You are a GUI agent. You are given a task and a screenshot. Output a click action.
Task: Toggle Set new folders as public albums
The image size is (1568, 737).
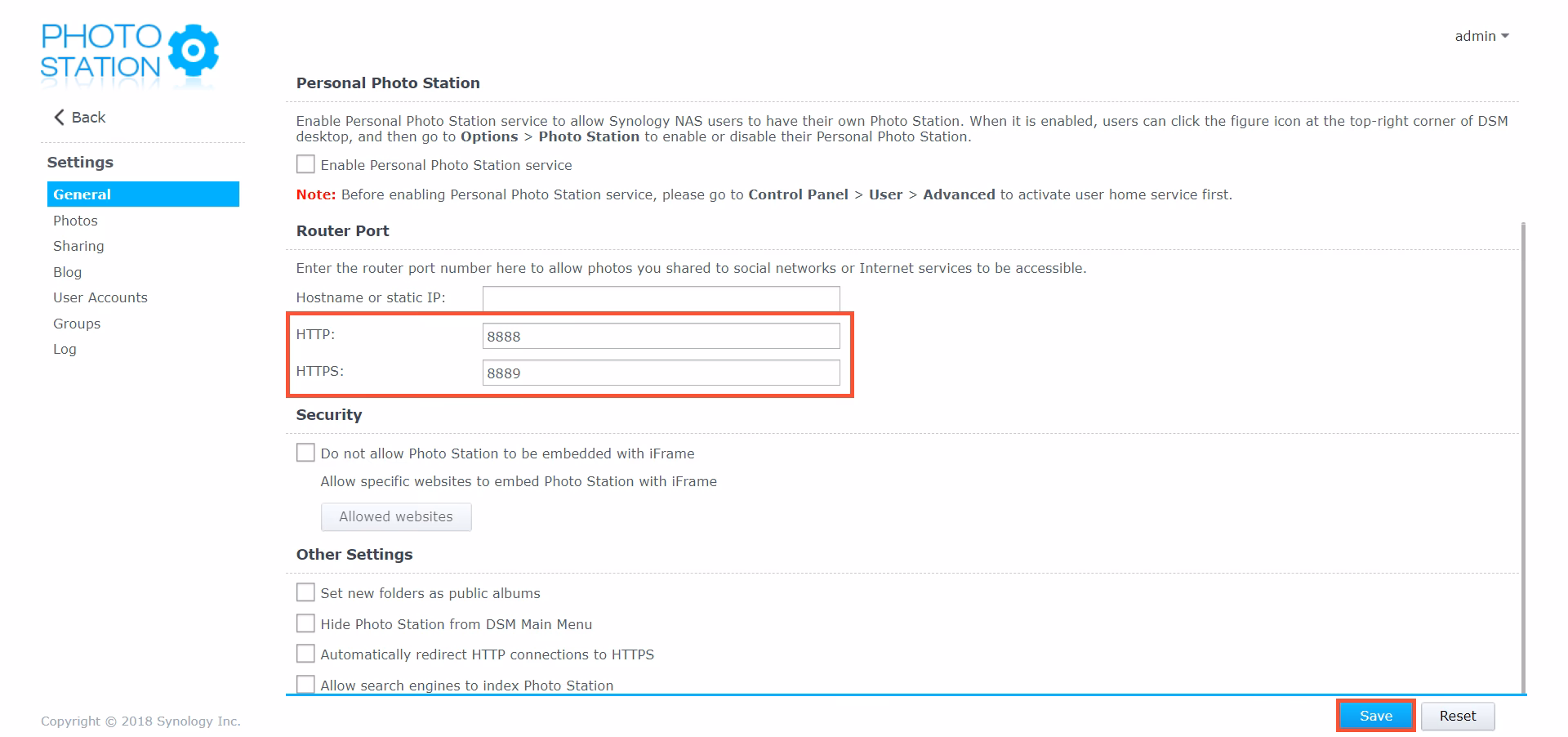tap(305, 592)
